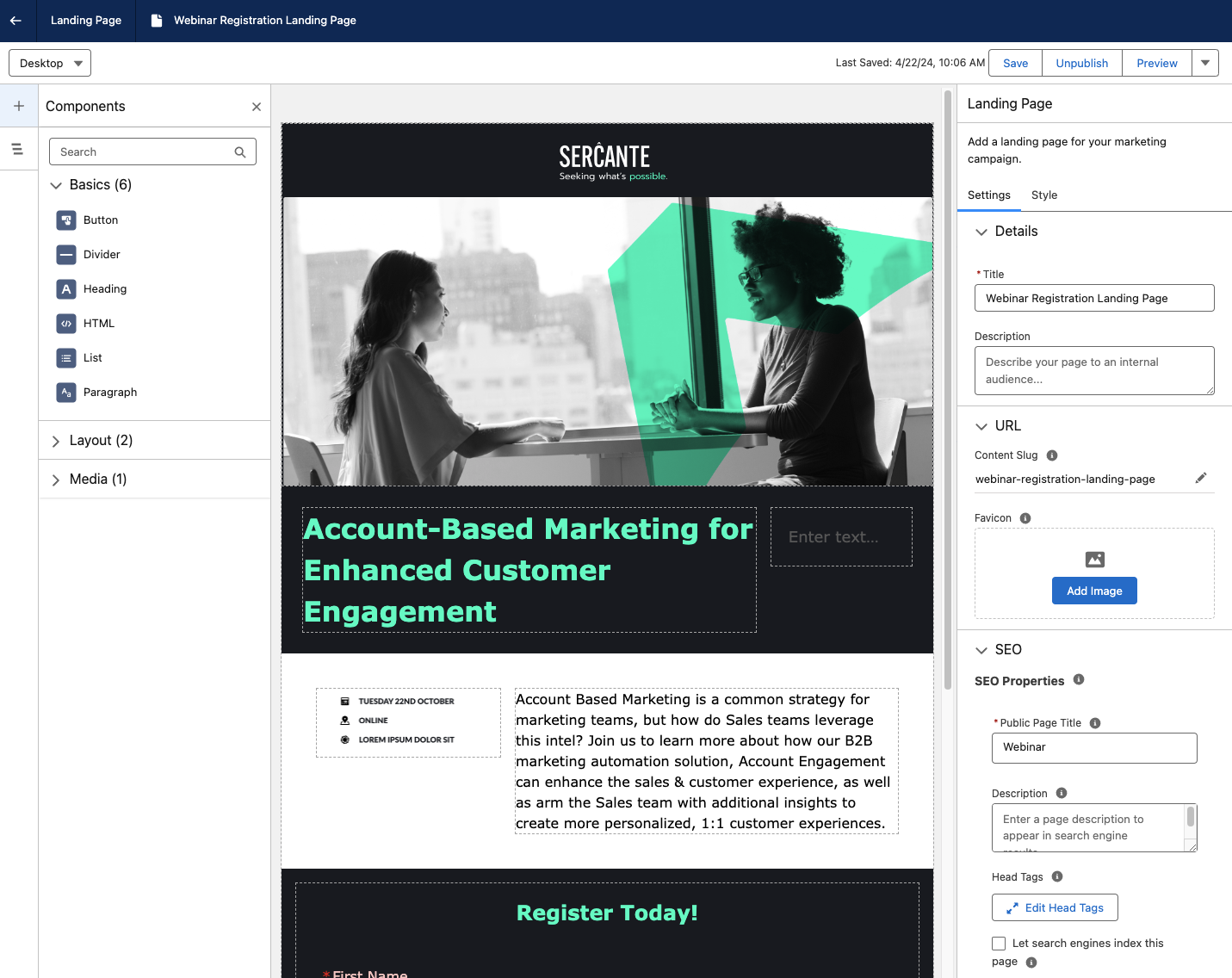Click the Details Description textarea
This screenshot has height=978, width=1232.
(x=1094, y=370)
